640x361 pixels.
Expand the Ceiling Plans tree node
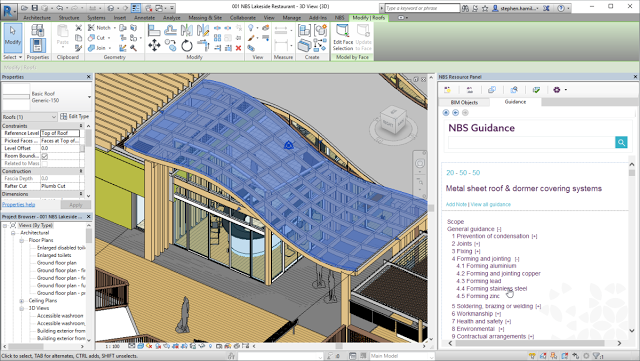[21, 301]
